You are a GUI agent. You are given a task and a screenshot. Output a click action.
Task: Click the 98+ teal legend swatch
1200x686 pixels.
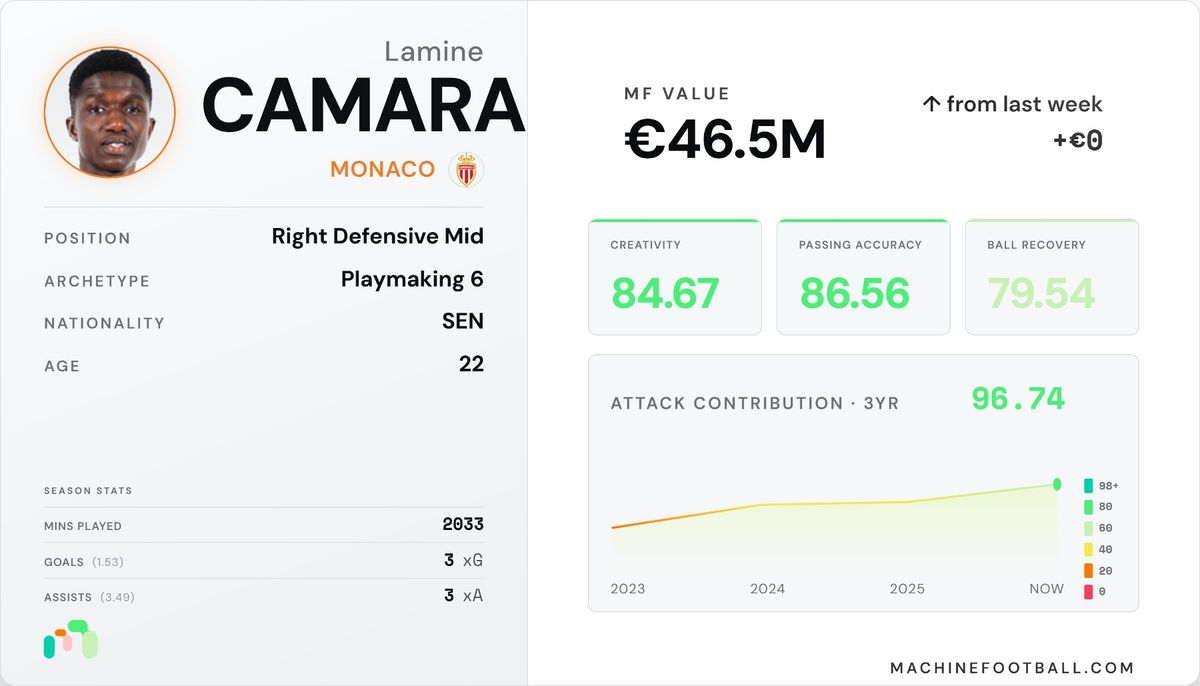[1088, 485]
